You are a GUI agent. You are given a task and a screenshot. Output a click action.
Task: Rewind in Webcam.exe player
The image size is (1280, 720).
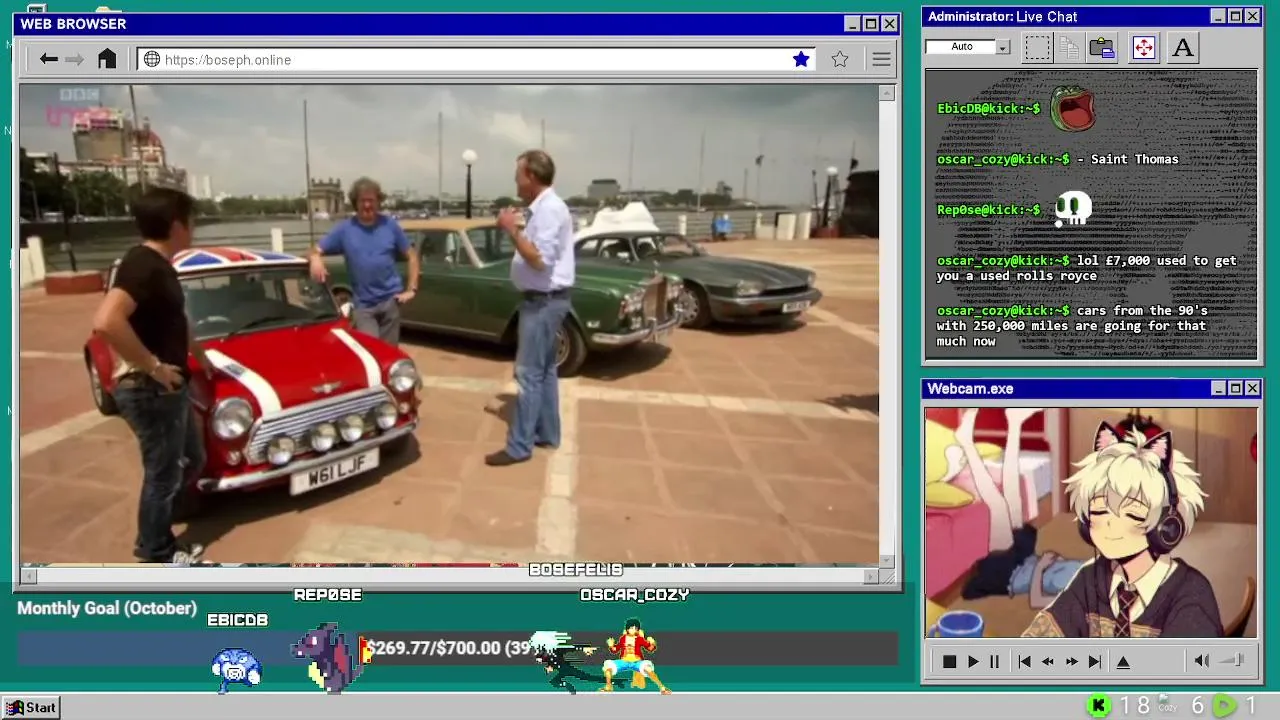coord(1047,661)
